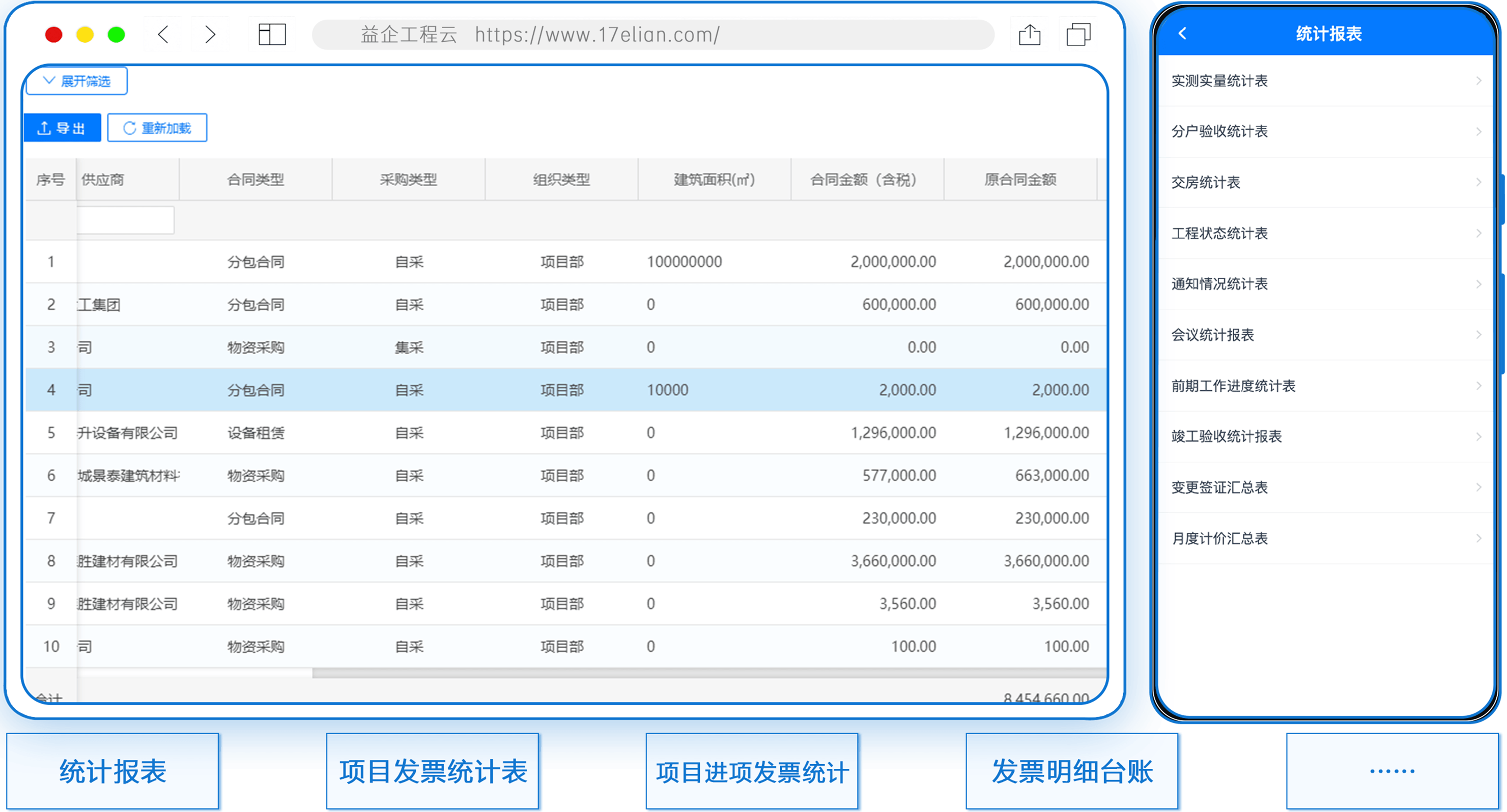Select the 项目进项发票统计 bottom tab

tap(752, 771)
